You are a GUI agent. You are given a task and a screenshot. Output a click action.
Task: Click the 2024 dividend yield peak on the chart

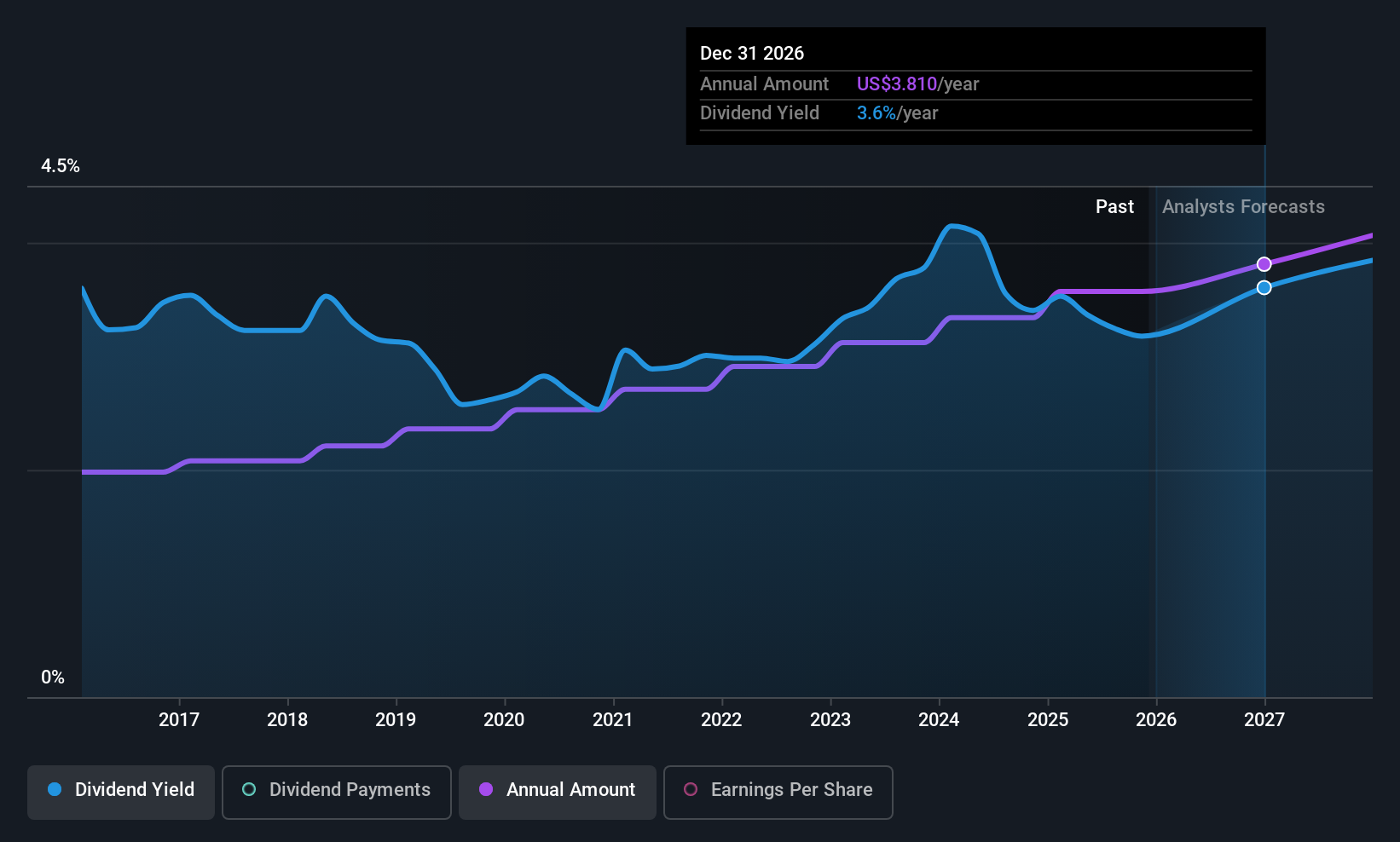tap(957, 227)
